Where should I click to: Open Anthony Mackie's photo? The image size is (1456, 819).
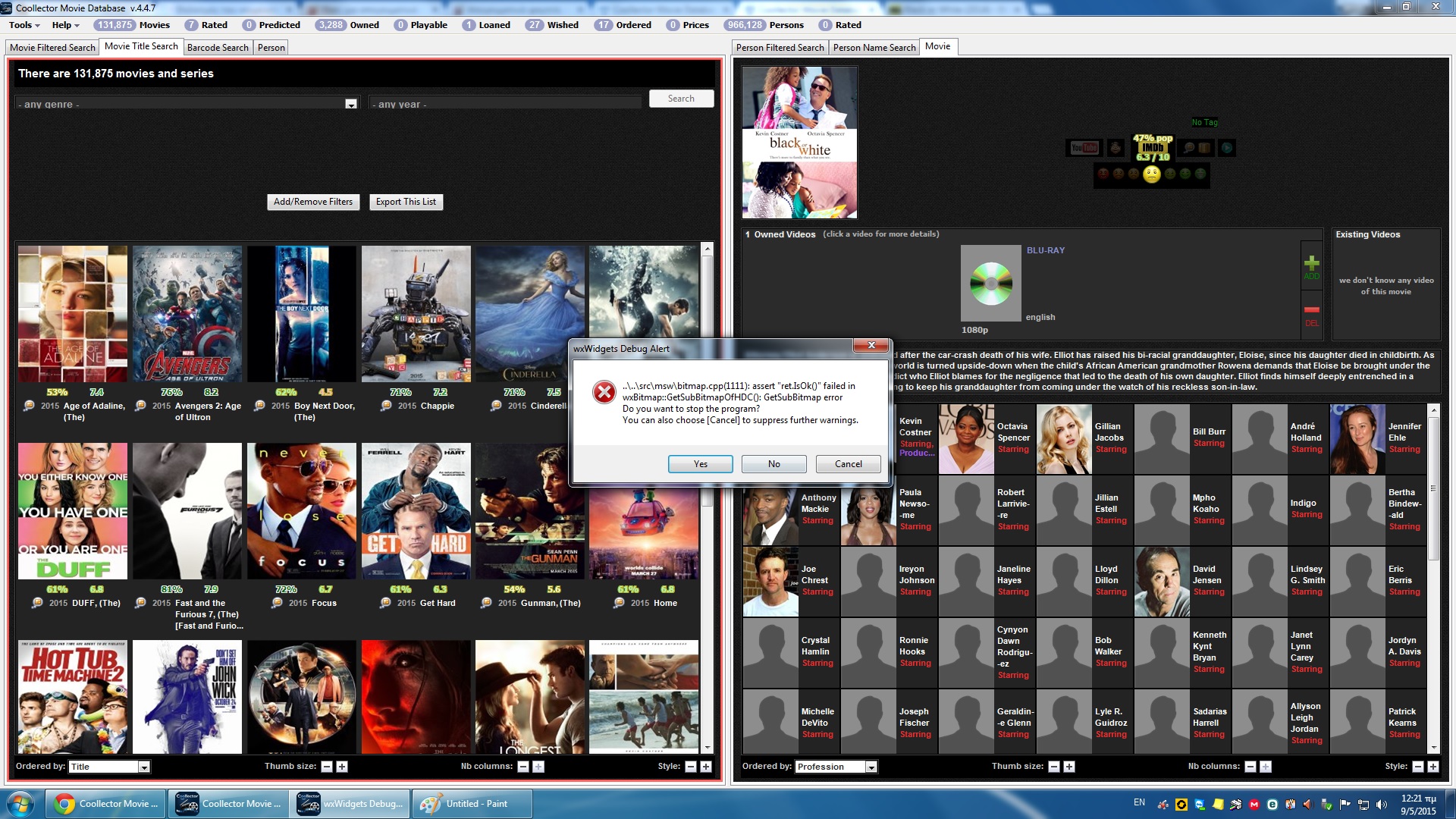770,510
